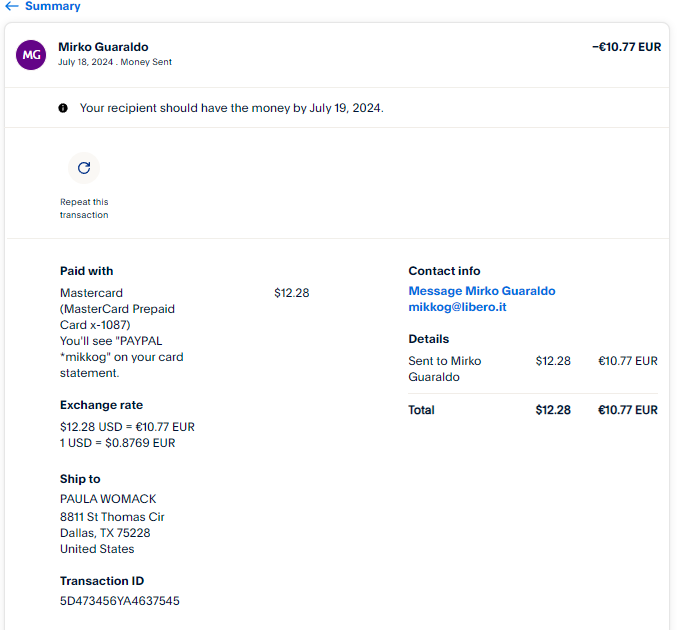Click the −€10.77 EUR amount in header
Image resolution: width=679 pixels, height=630 pixels.
pyautogui.click(x=626, y=46)
